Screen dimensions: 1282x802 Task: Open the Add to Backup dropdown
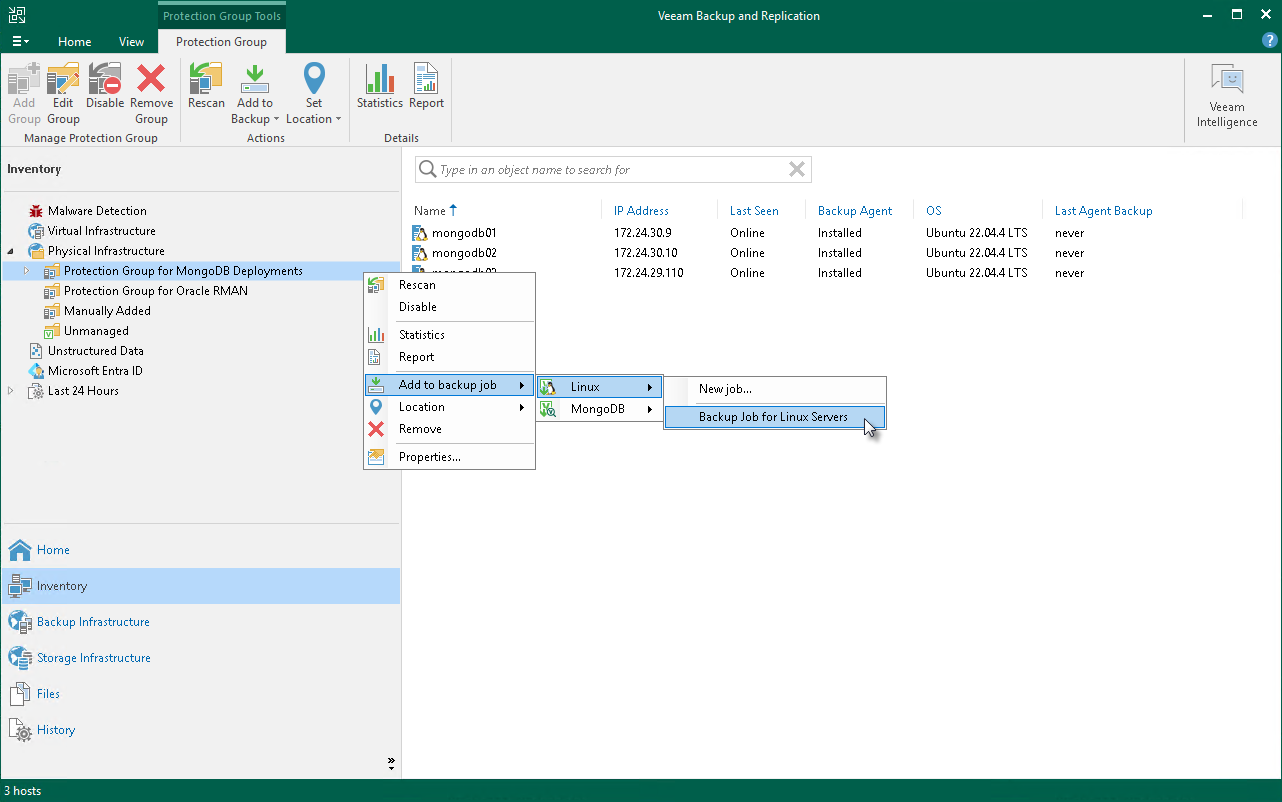[254, 95]
